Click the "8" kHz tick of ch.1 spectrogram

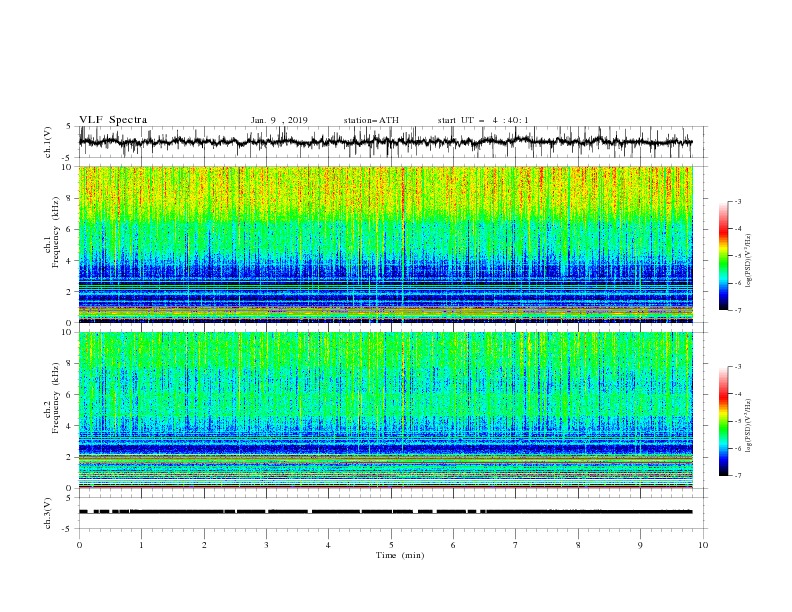coord(70,198)
